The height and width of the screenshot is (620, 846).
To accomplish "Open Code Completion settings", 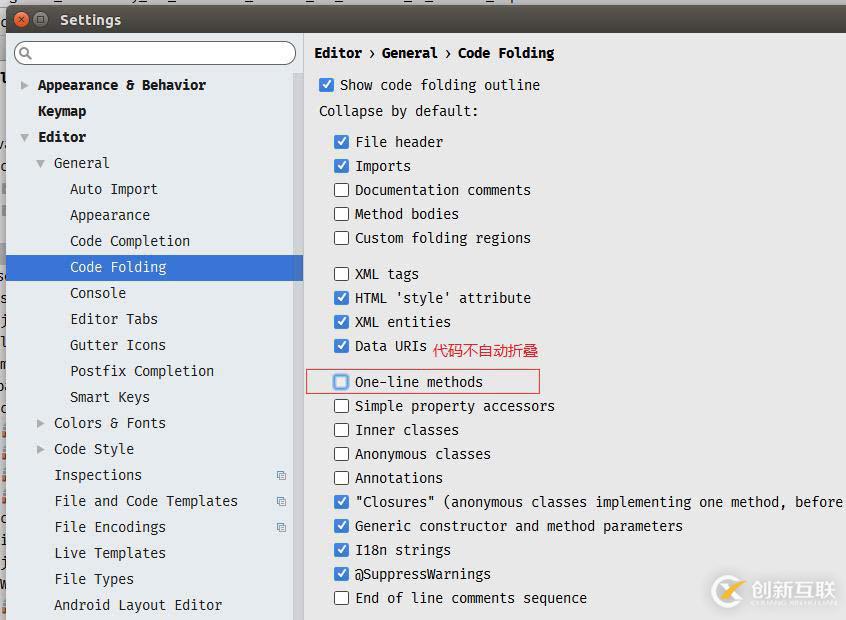I will coord(130,241).
